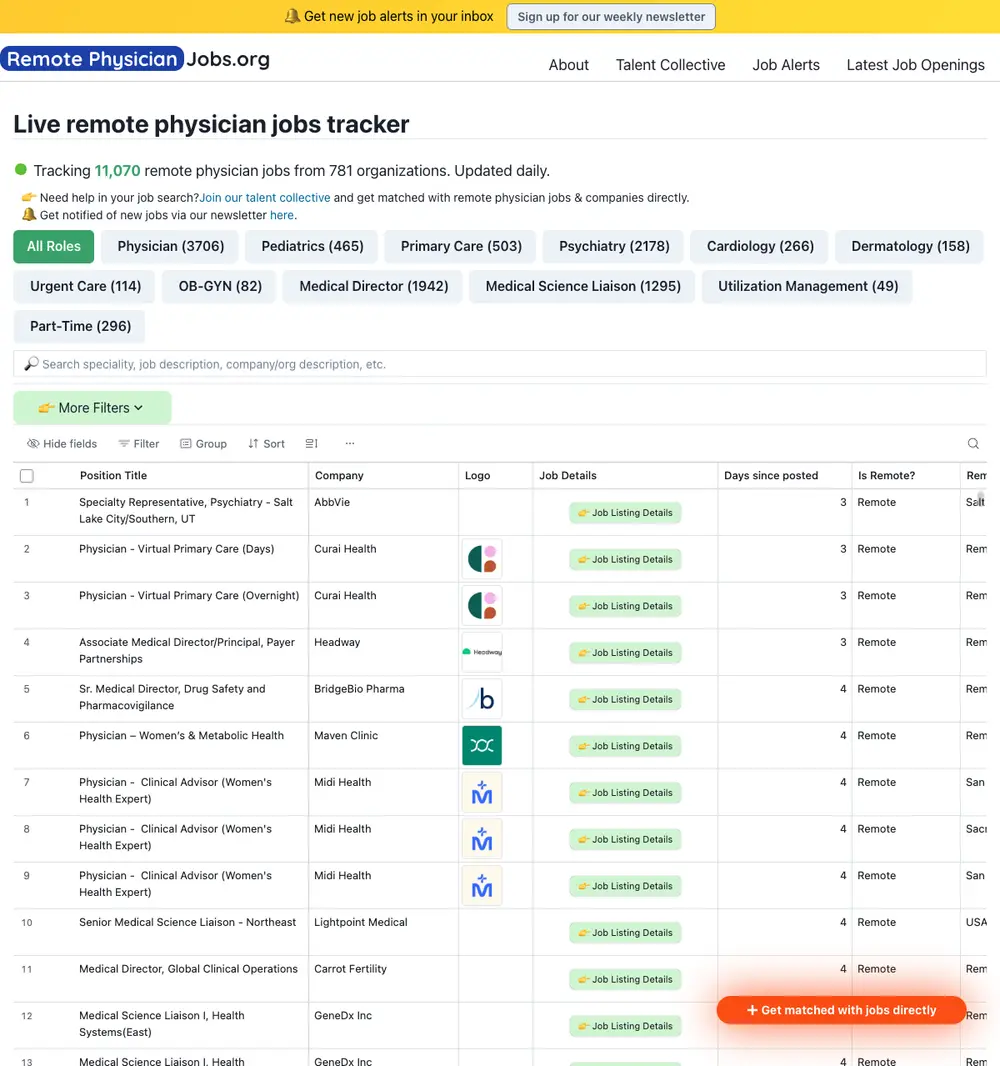Image resolution: width=1000 pixels, height=1066 pixels.
Task: Open the table search magnifier icon
Action: [973, 443]
